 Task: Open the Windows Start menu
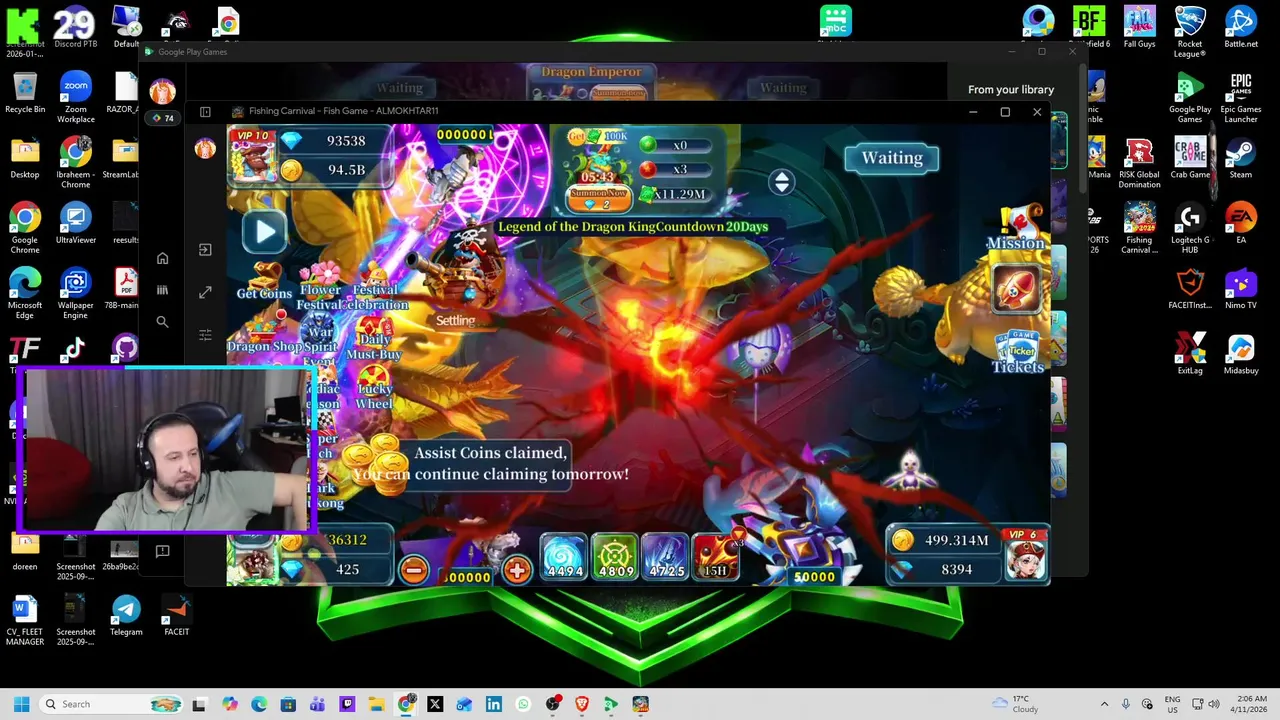click(x=21, y=704)
